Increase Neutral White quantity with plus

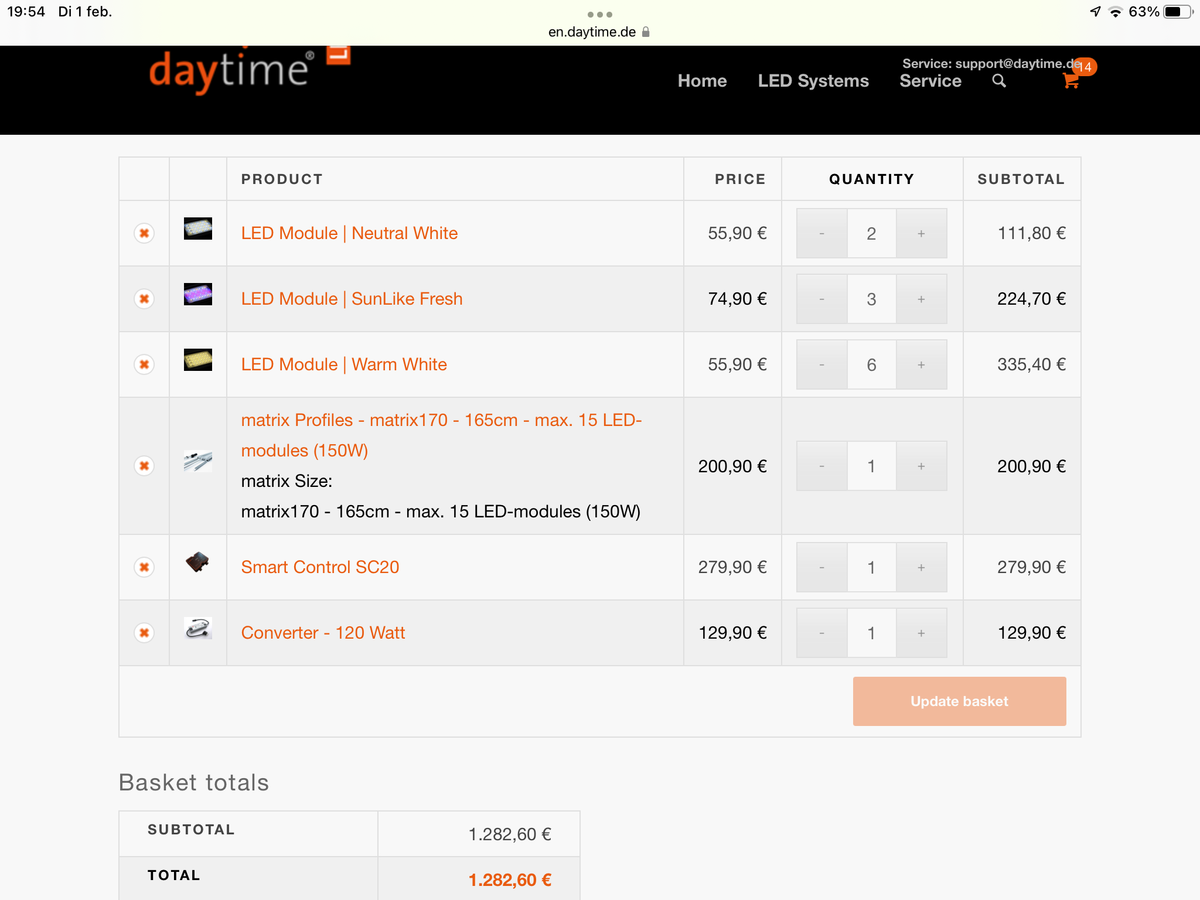tap(921, 233)
